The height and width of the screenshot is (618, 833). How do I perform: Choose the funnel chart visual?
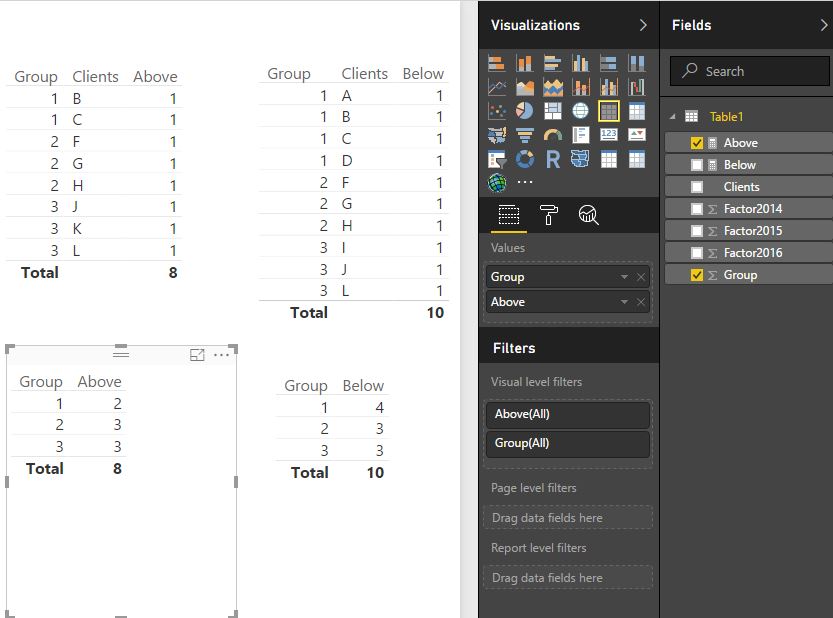[x=524, y=135]
